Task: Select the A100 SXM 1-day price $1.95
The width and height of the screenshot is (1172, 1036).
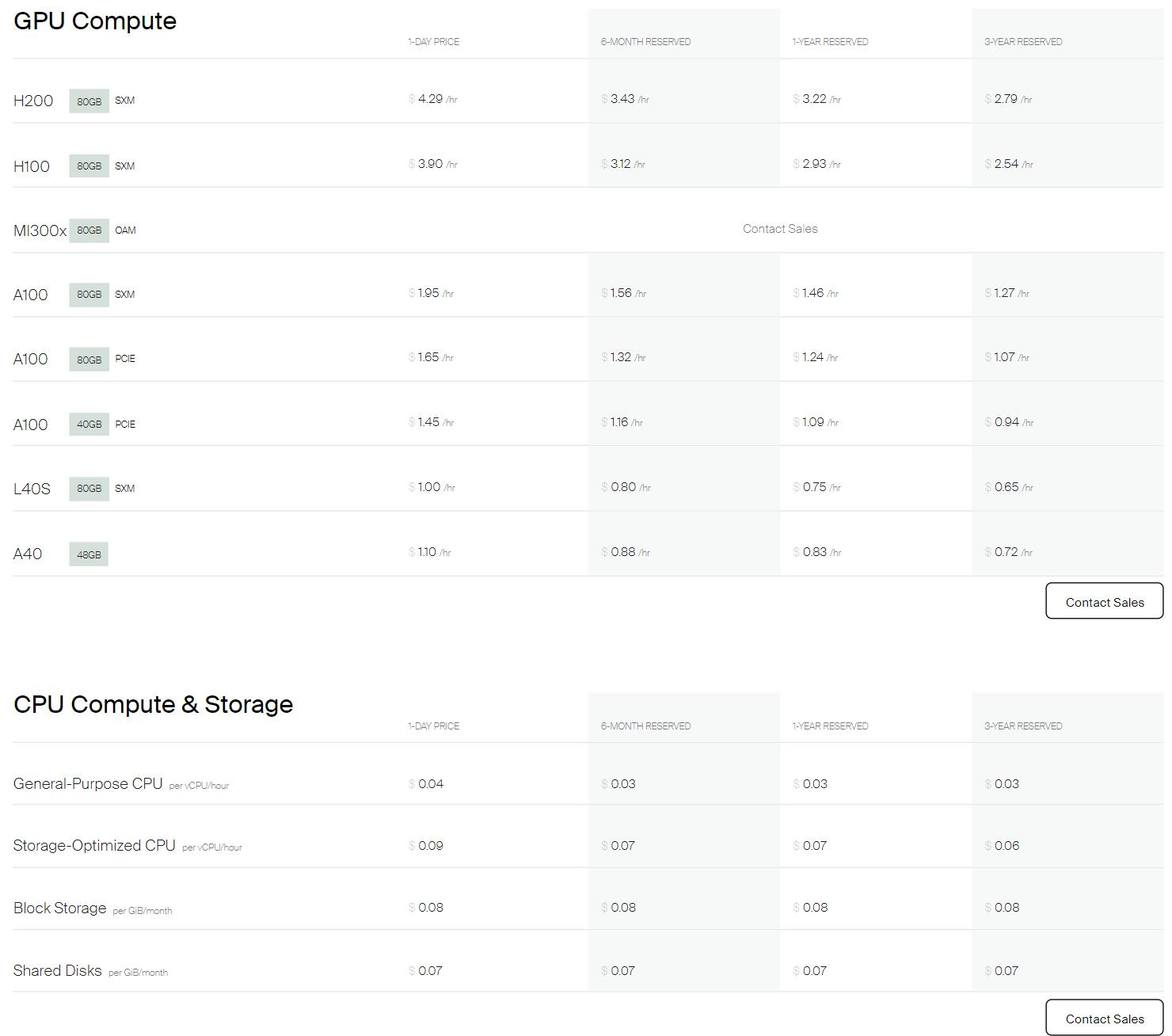Action: coord(431,293)
